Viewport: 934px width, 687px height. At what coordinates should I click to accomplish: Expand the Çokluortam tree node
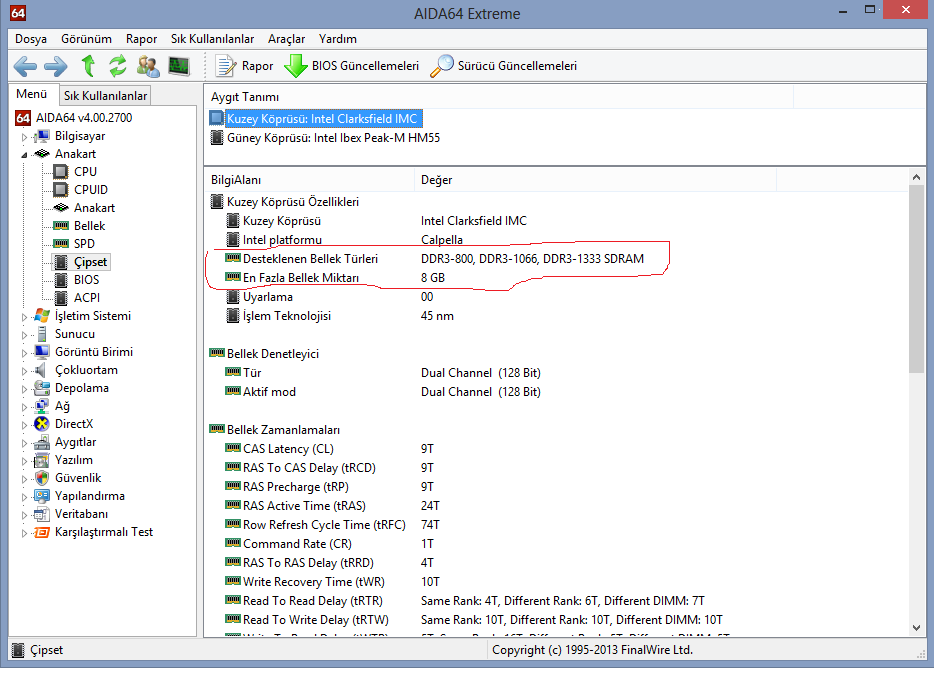[x=24, y=371]
